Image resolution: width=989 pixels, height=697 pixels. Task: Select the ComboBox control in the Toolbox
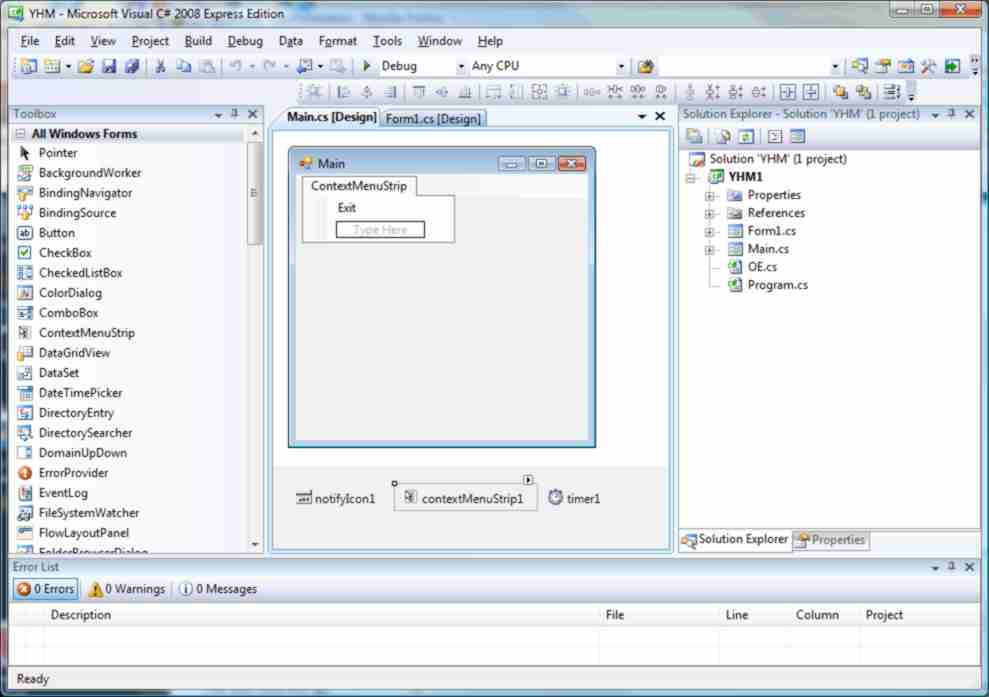[68, 313]
